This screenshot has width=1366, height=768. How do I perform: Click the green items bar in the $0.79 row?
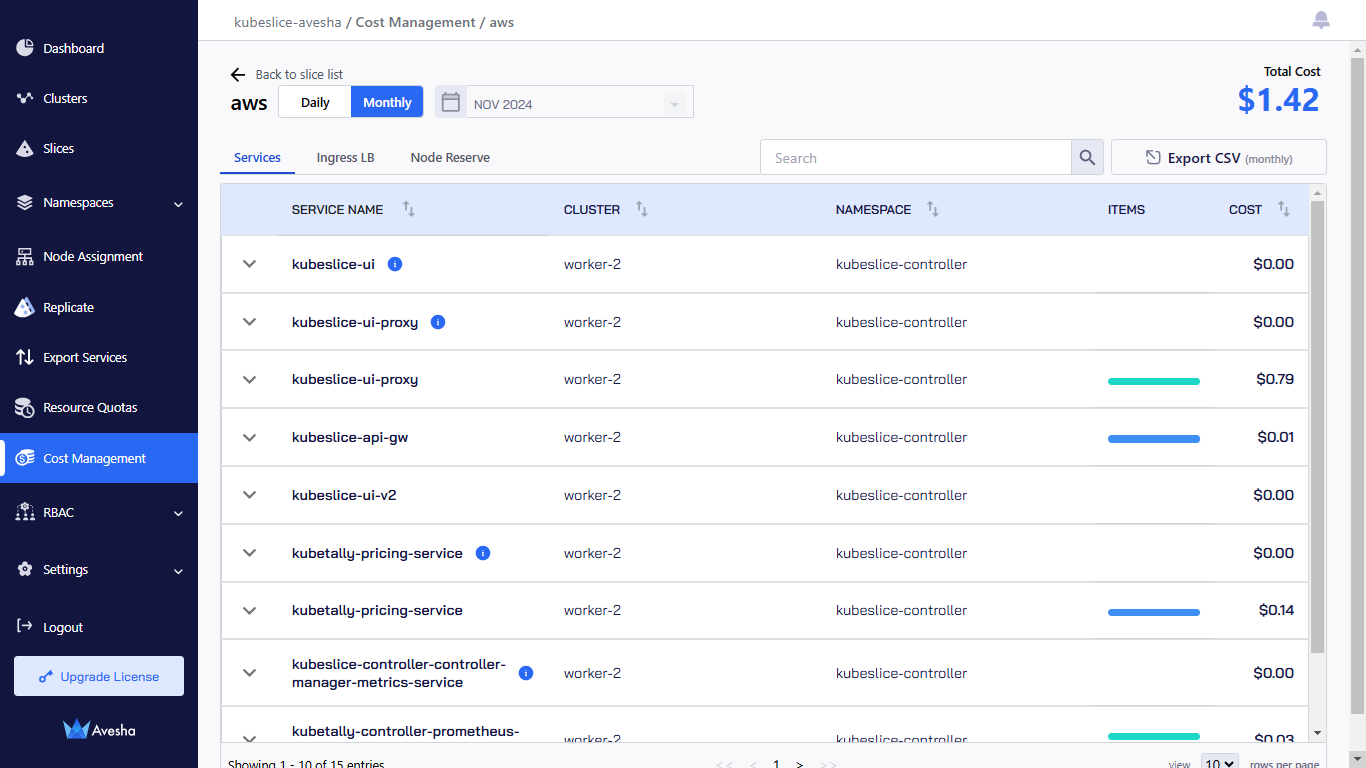point(1154,381)
